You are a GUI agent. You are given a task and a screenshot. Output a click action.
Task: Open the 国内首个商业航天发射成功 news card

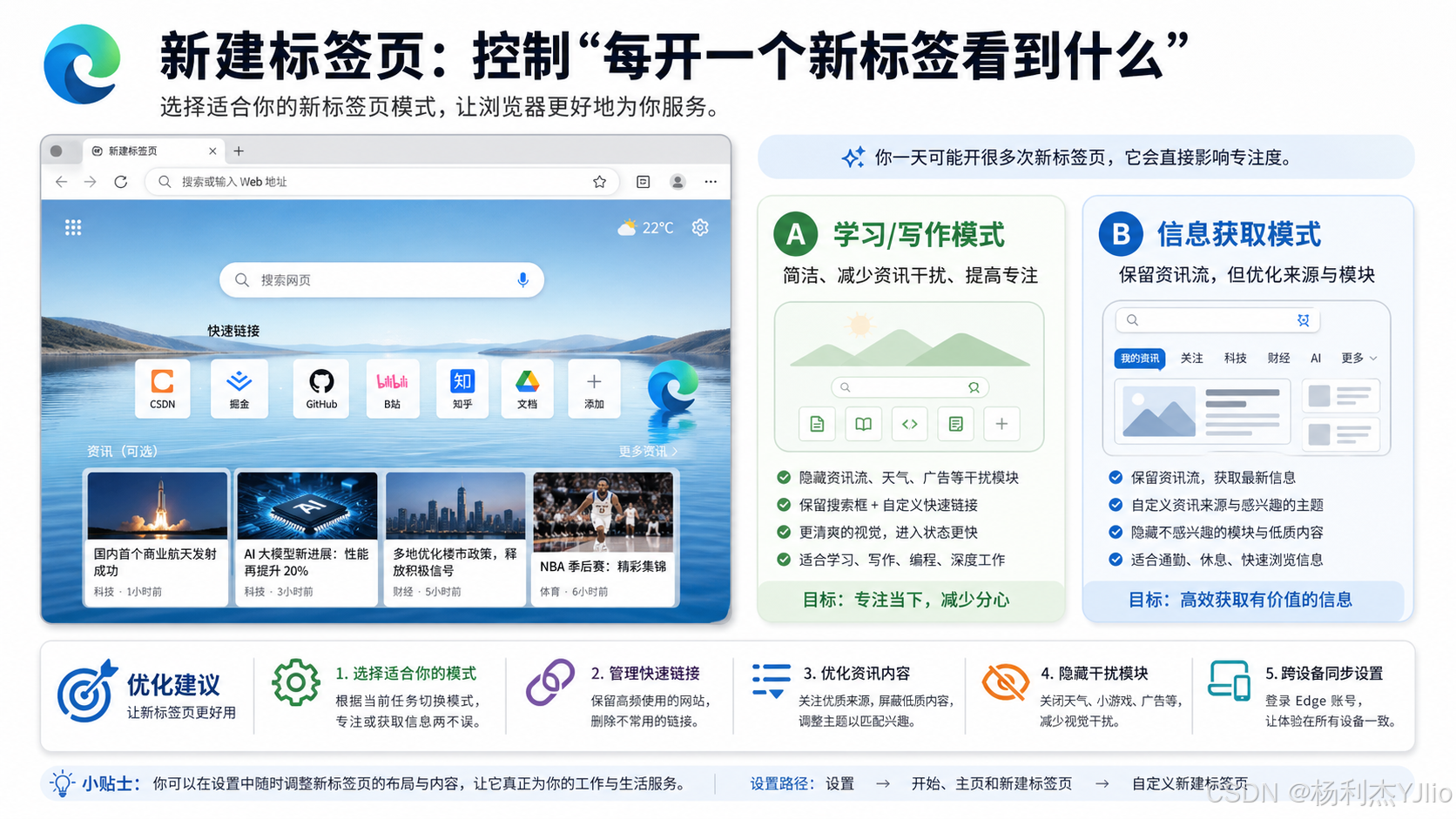point(157,538)
